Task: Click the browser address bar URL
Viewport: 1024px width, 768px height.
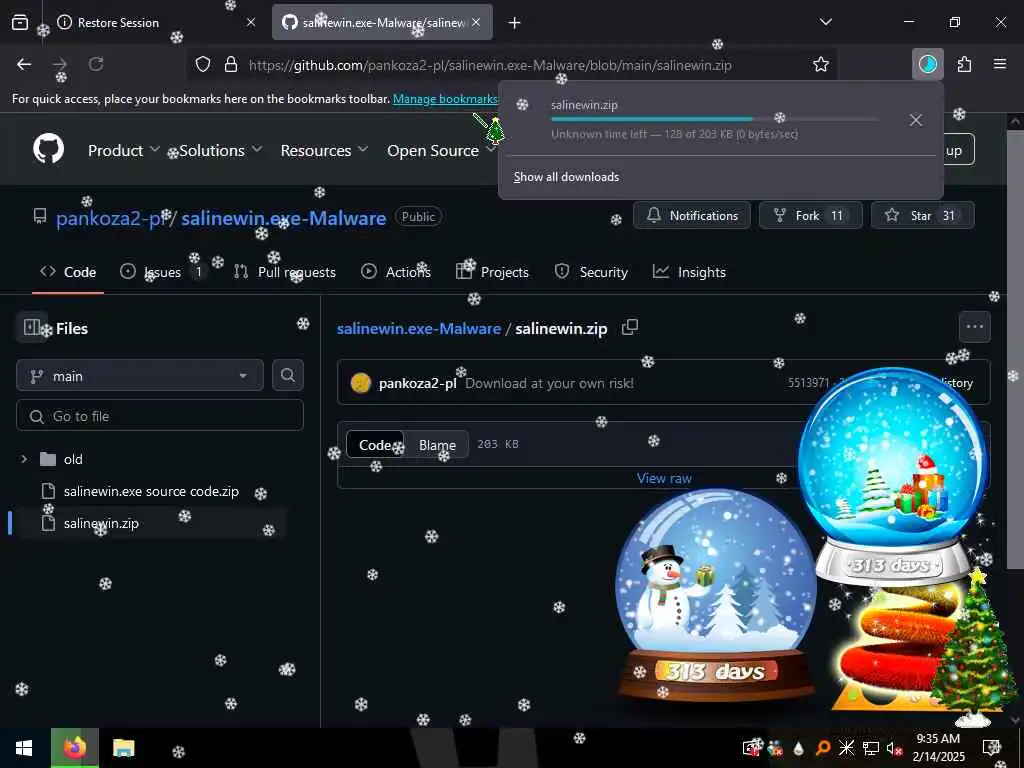Action: 490,65
